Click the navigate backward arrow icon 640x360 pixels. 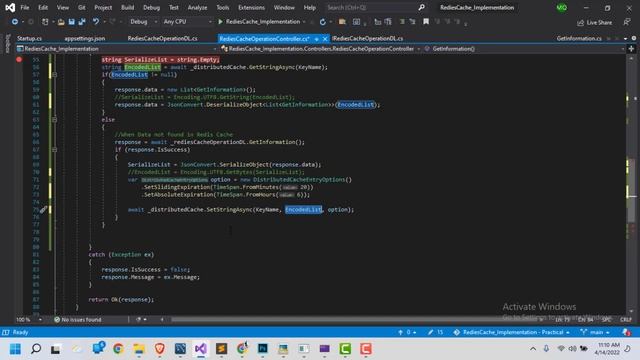coord(15,22)
